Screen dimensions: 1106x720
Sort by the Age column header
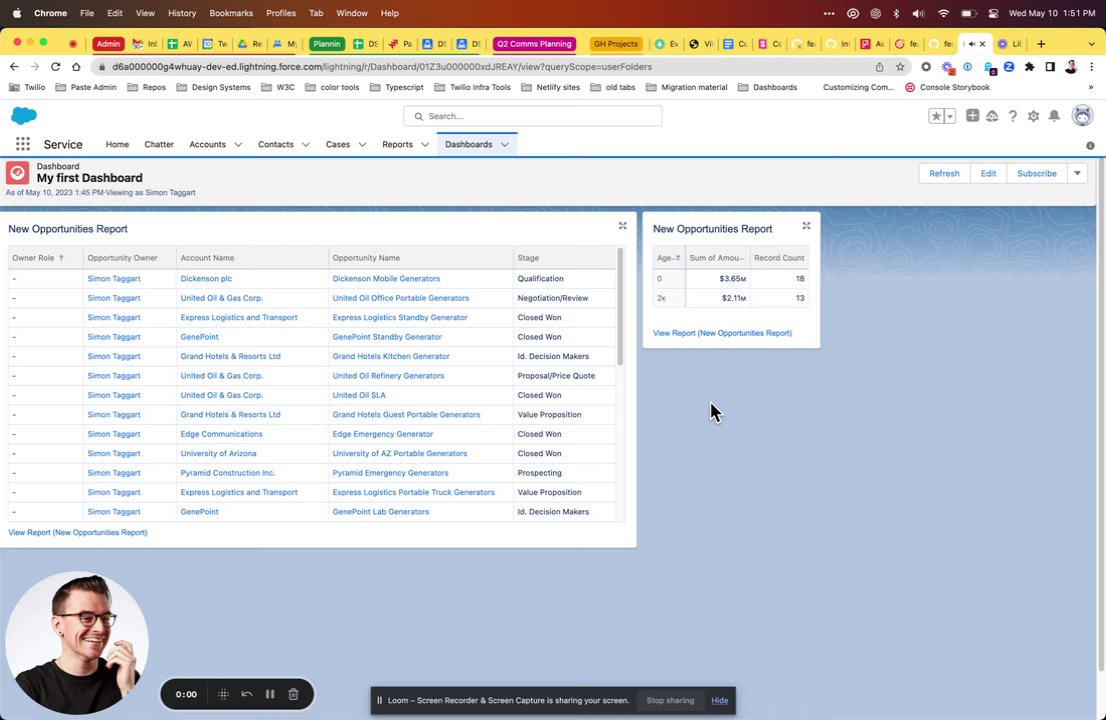(669, 257)
